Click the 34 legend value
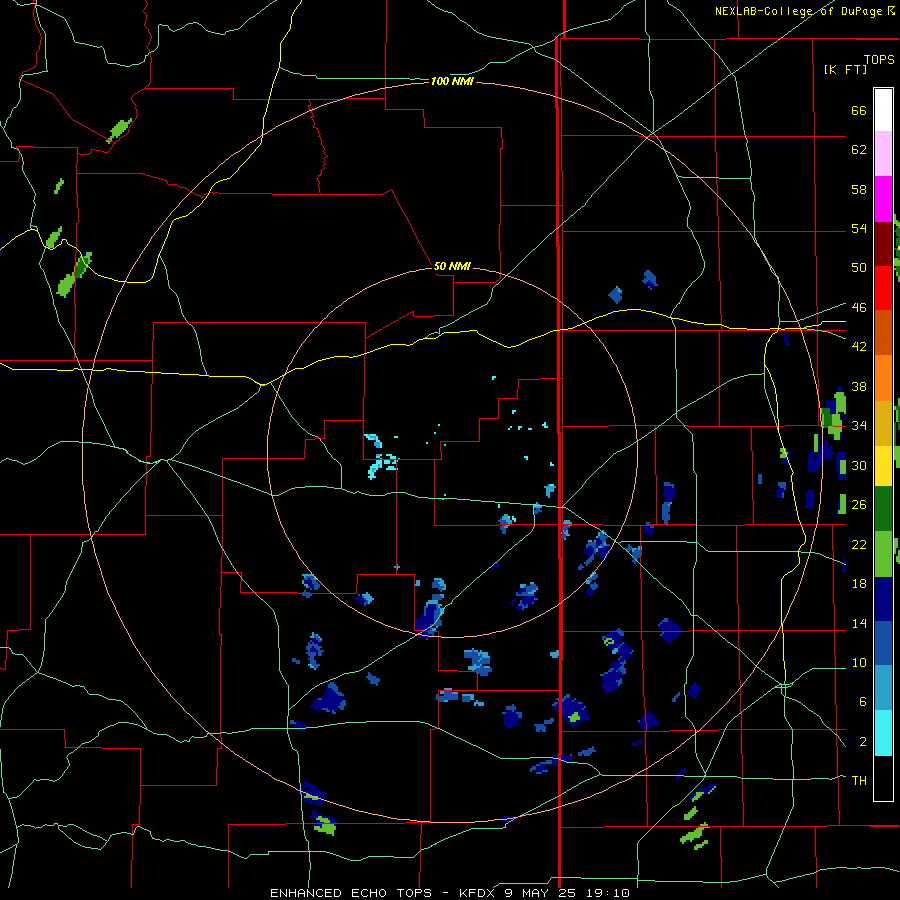Image resolution: width=900 pixels, height=900 pixels. 859,425
